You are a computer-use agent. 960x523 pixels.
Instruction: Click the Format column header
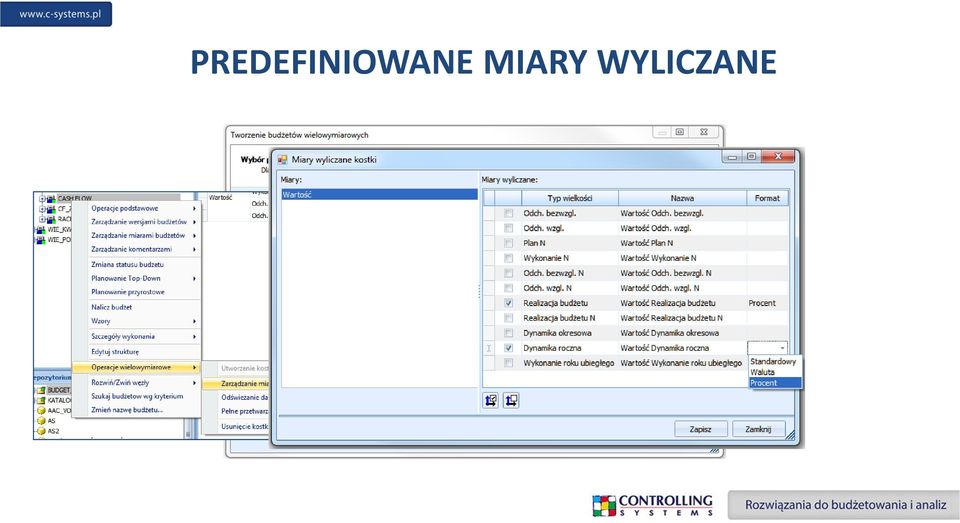click(x=767, y=198)
